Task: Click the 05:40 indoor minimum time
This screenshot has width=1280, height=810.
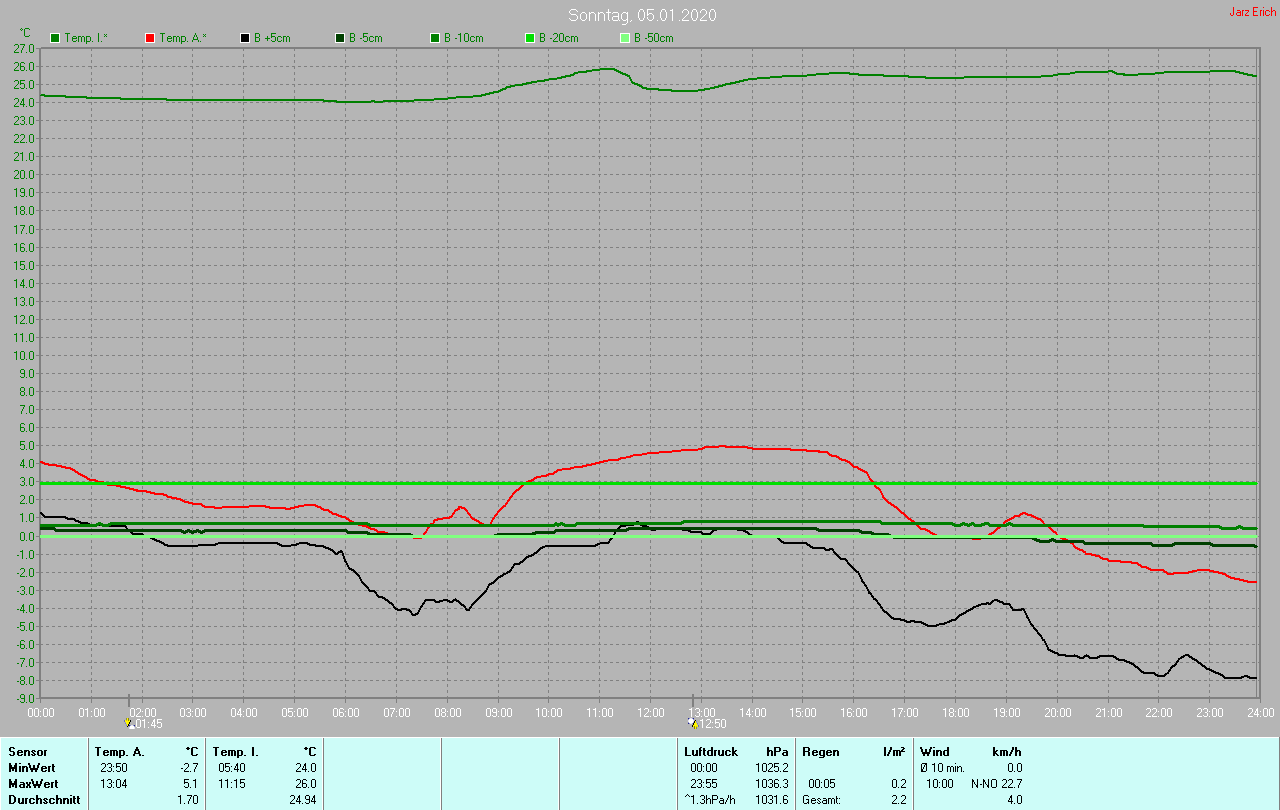Action: 232,767
